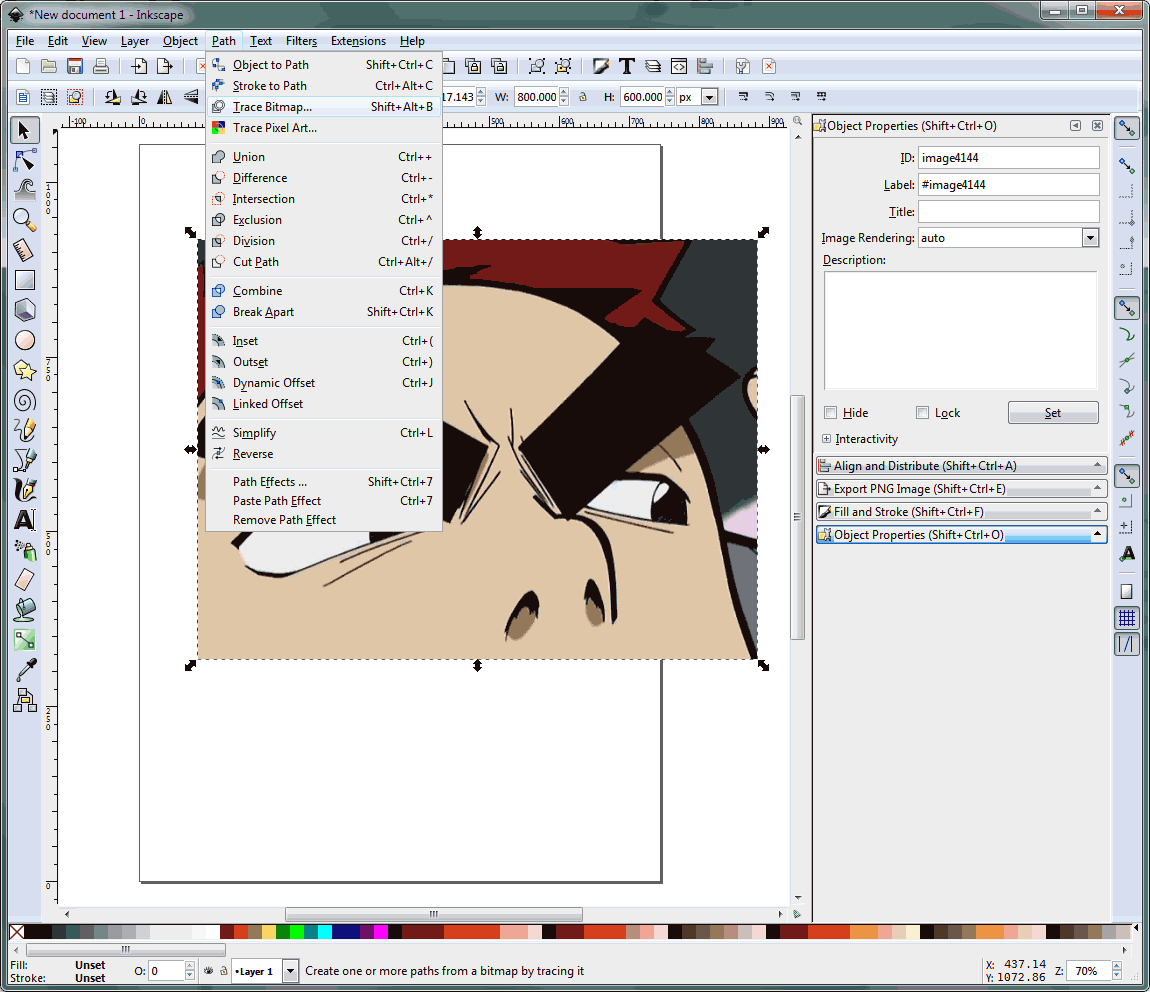Image resolution: width=1150 pixels, height=992 pixels.
Task: Select the Connector tool
Action: [24, 700]
